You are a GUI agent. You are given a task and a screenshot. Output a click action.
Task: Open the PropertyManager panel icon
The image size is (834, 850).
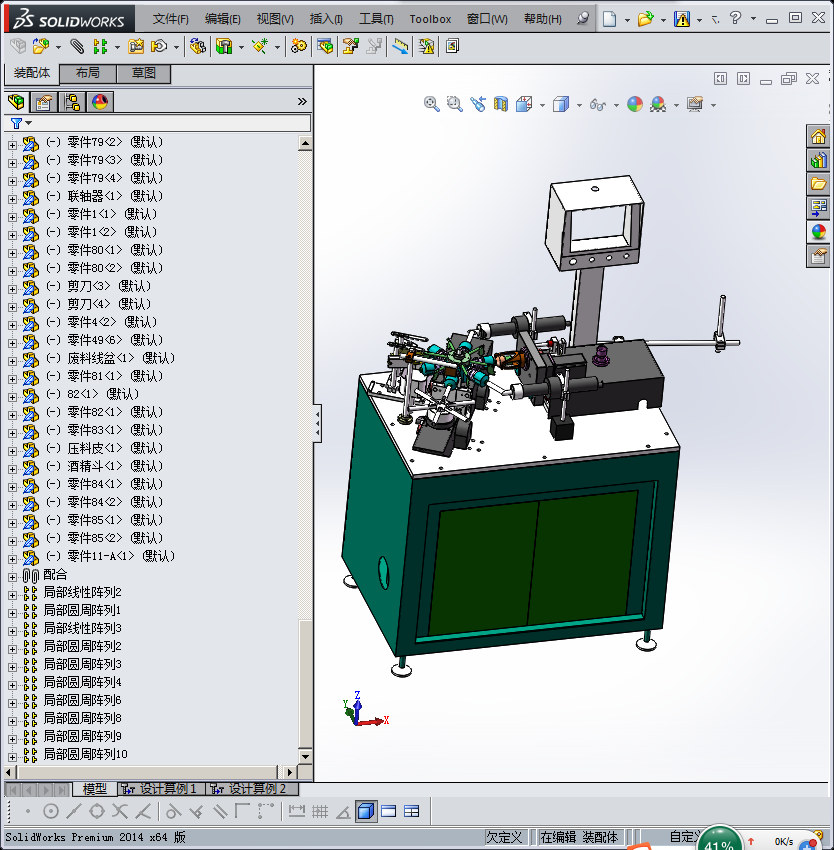[x=44, y=102]
